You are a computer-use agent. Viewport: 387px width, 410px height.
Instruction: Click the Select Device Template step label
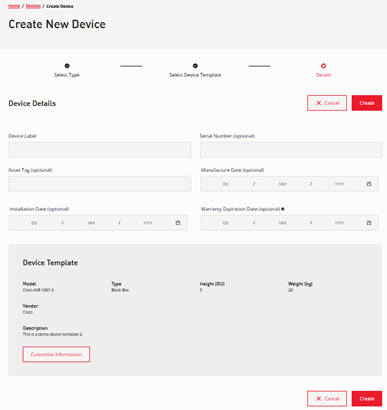pos(195,75)
